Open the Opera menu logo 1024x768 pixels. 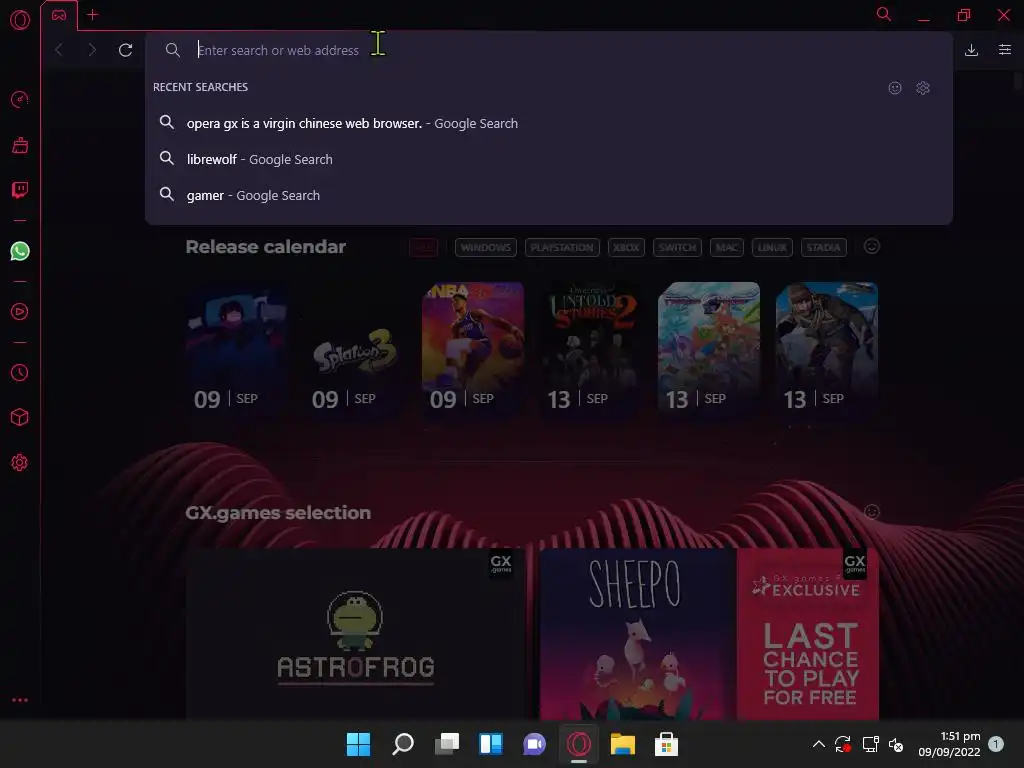tap(20, 20)
